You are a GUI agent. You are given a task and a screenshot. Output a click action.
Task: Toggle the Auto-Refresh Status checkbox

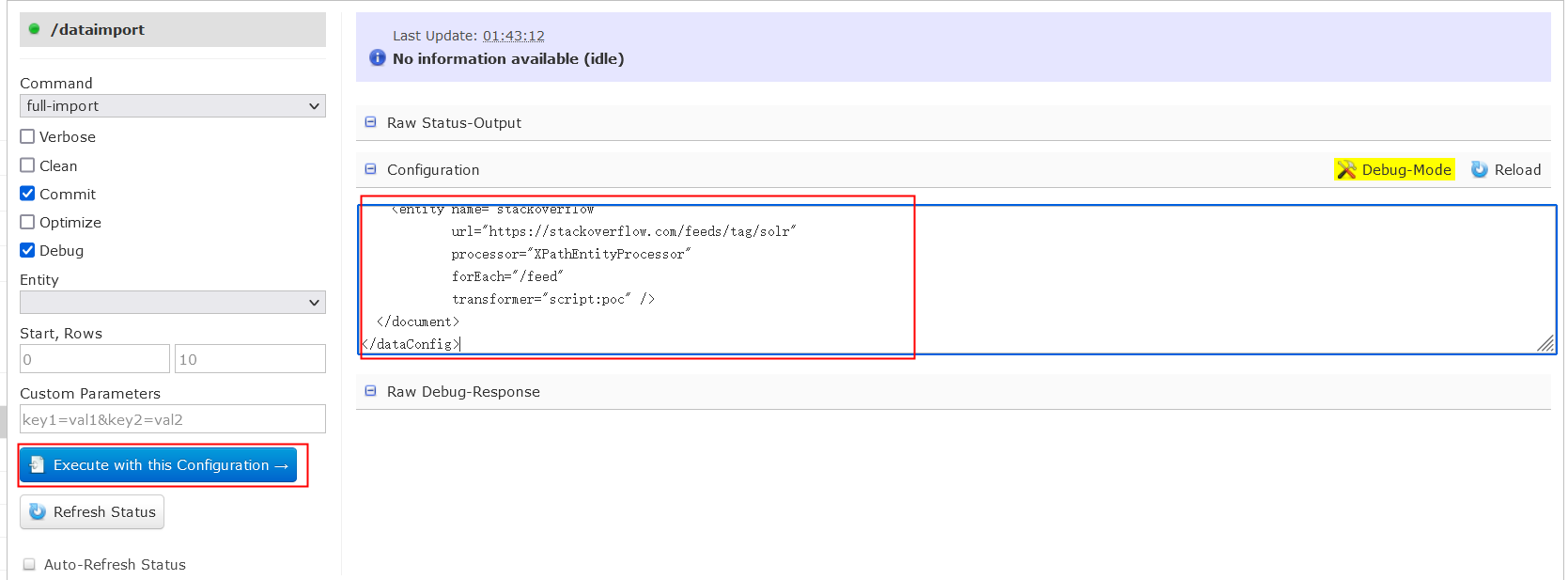29,564
